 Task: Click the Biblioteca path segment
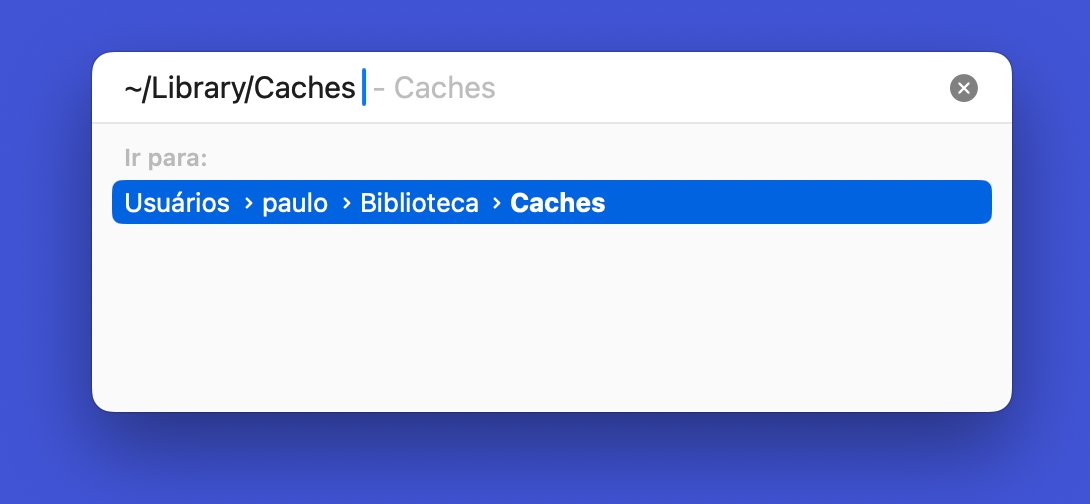coord(419,203)
